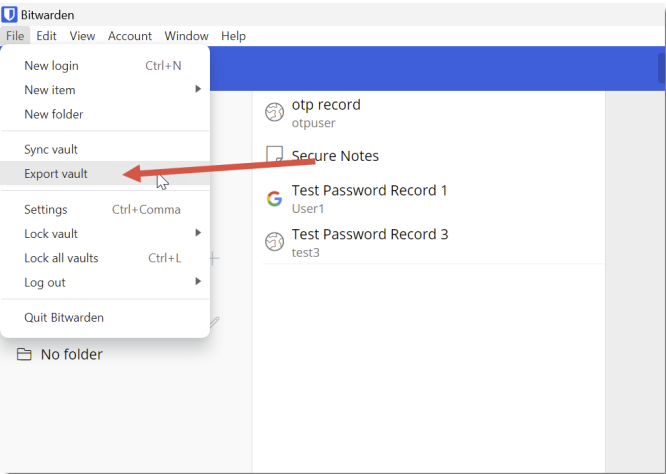This screenshot has width=666, height=474.
Task: Open Settings from the File menu
Action: (x=105, y=209)
